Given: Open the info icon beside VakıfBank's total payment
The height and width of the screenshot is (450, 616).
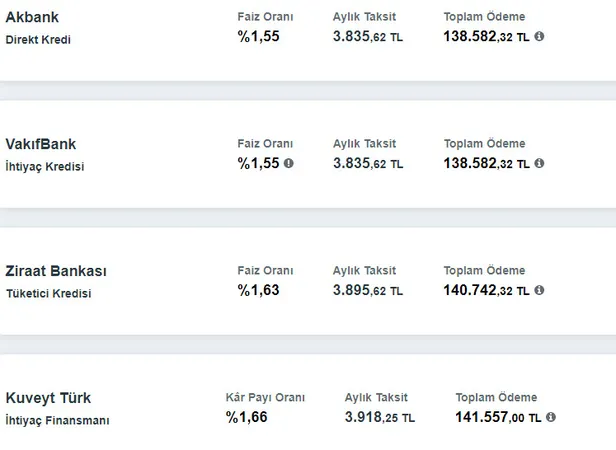Looking at the screenshot, I should coord(540,163).
